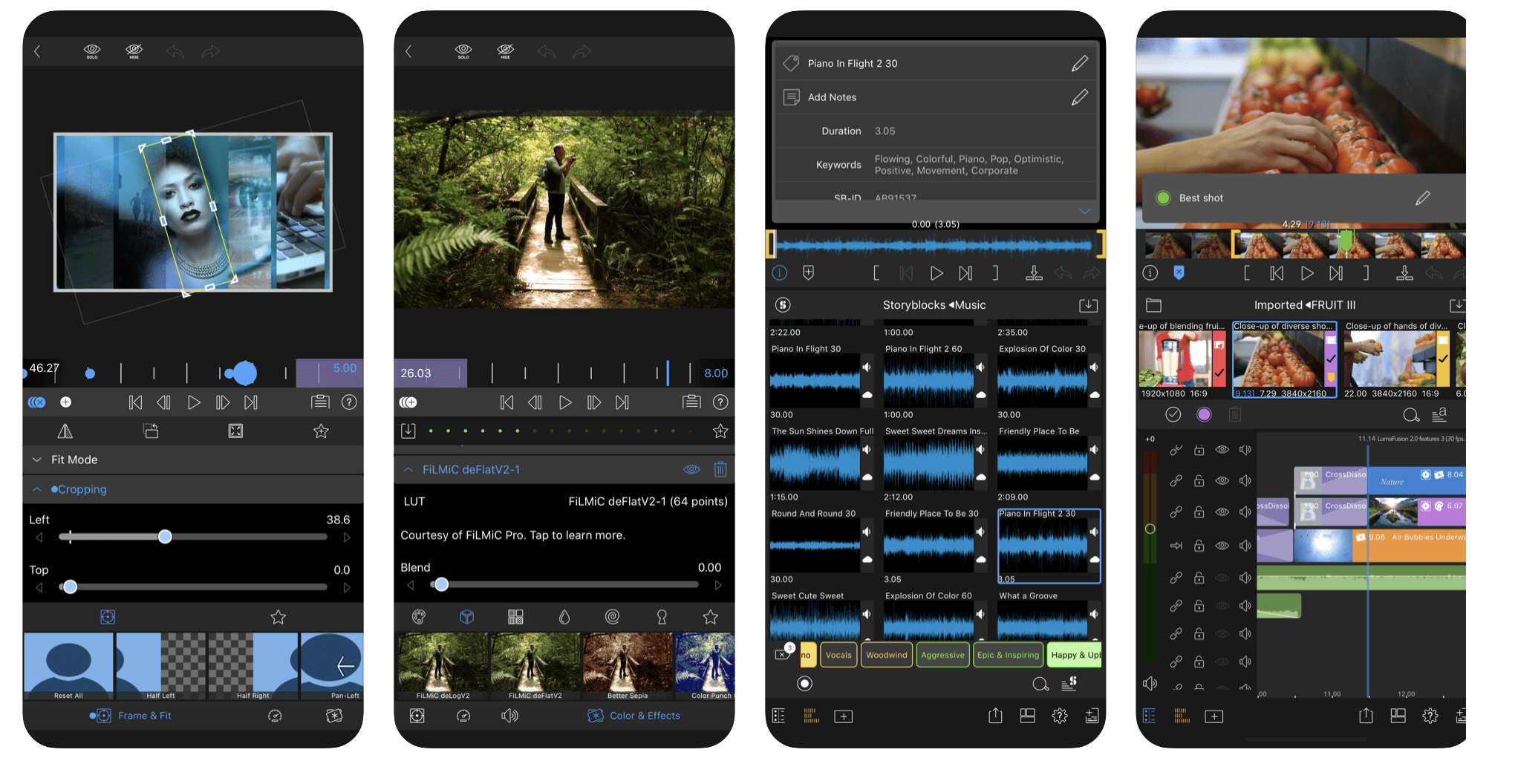
Task: Hide the FiLMiC deFlatV2-1 effect
Action: point(691,469)
